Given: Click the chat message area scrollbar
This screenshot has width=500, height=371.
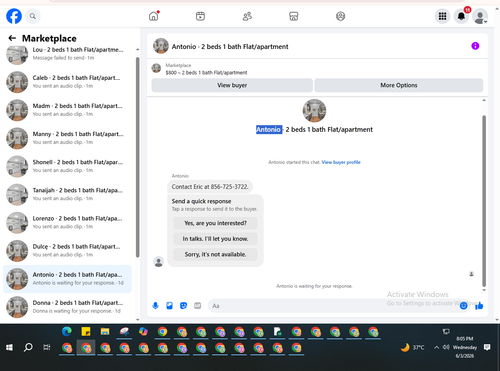Looking at the screenshot, I should point(484,201).
